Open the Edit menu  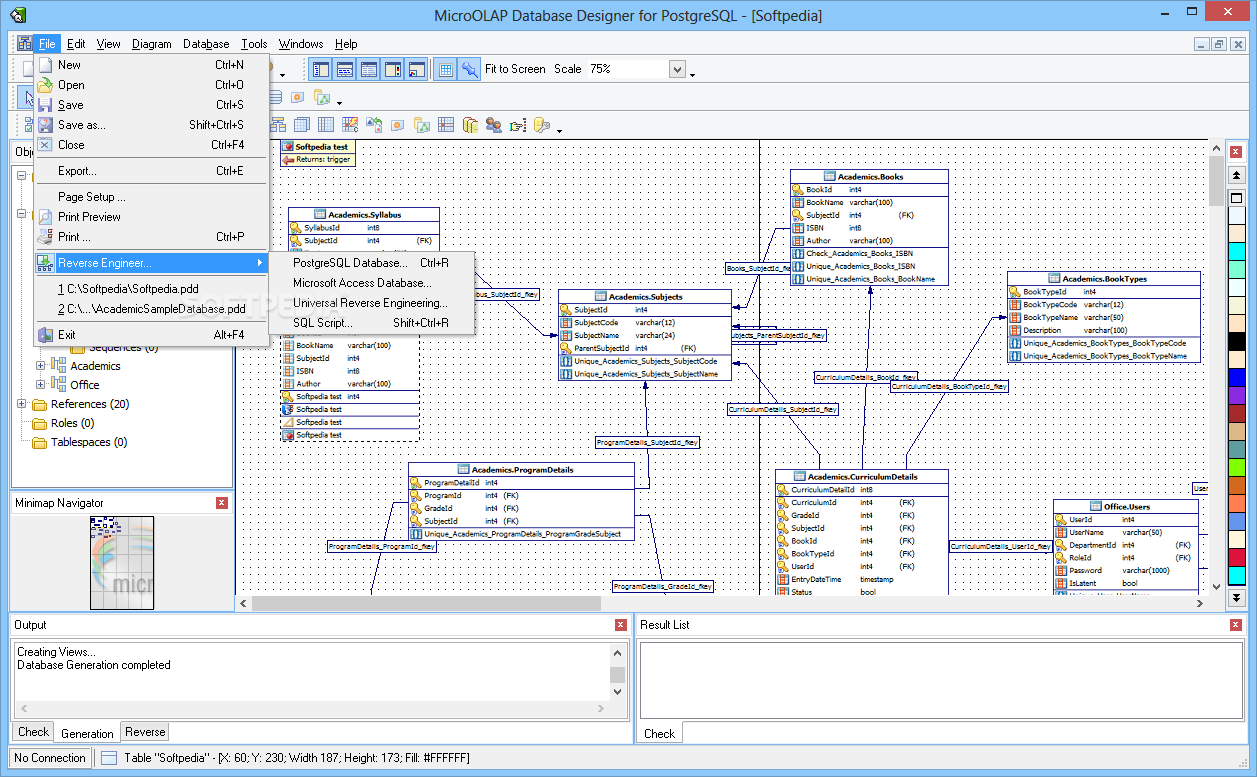(76, 44)
